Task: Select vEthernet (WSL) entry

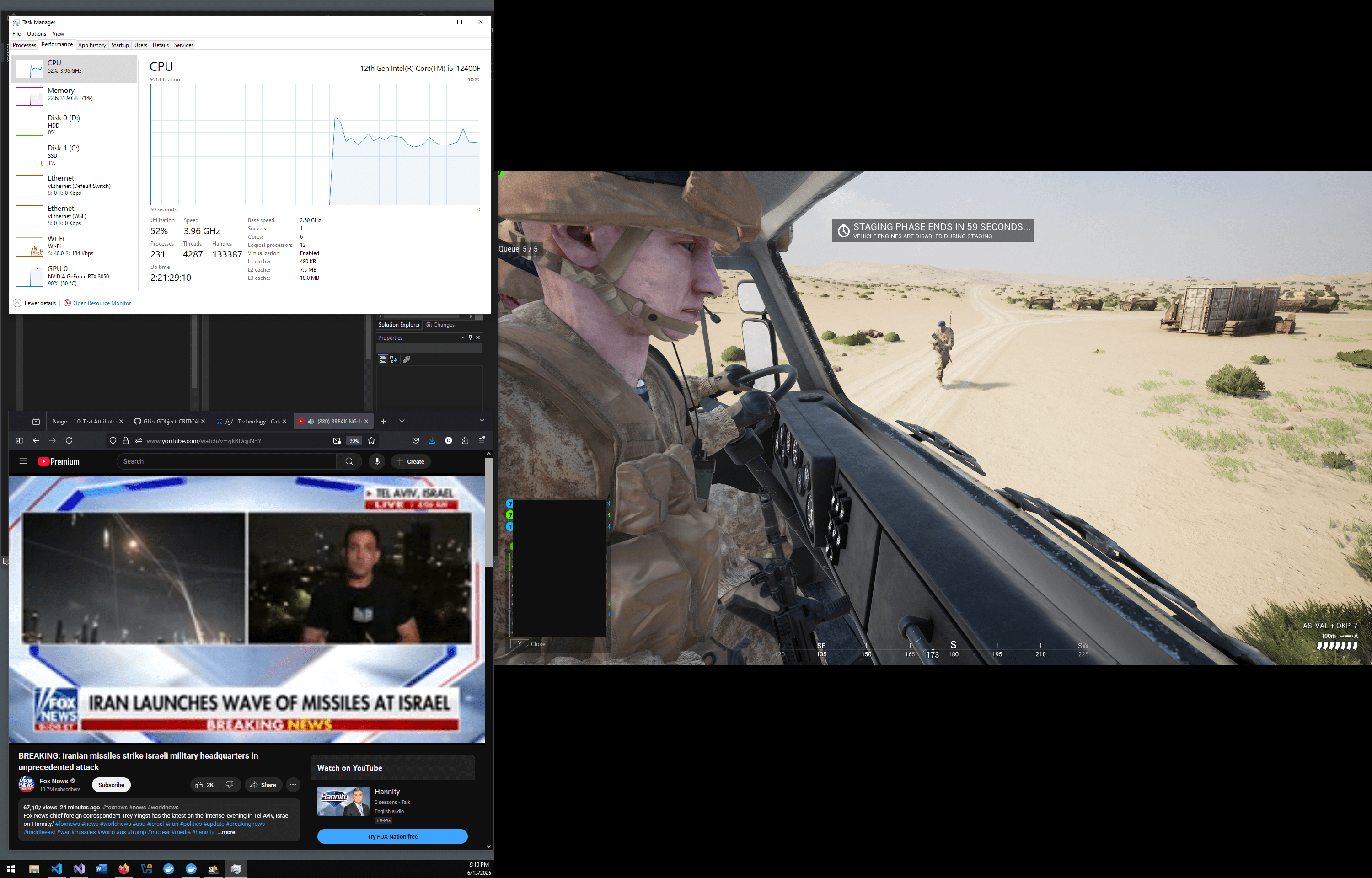Action: point(74,215)
